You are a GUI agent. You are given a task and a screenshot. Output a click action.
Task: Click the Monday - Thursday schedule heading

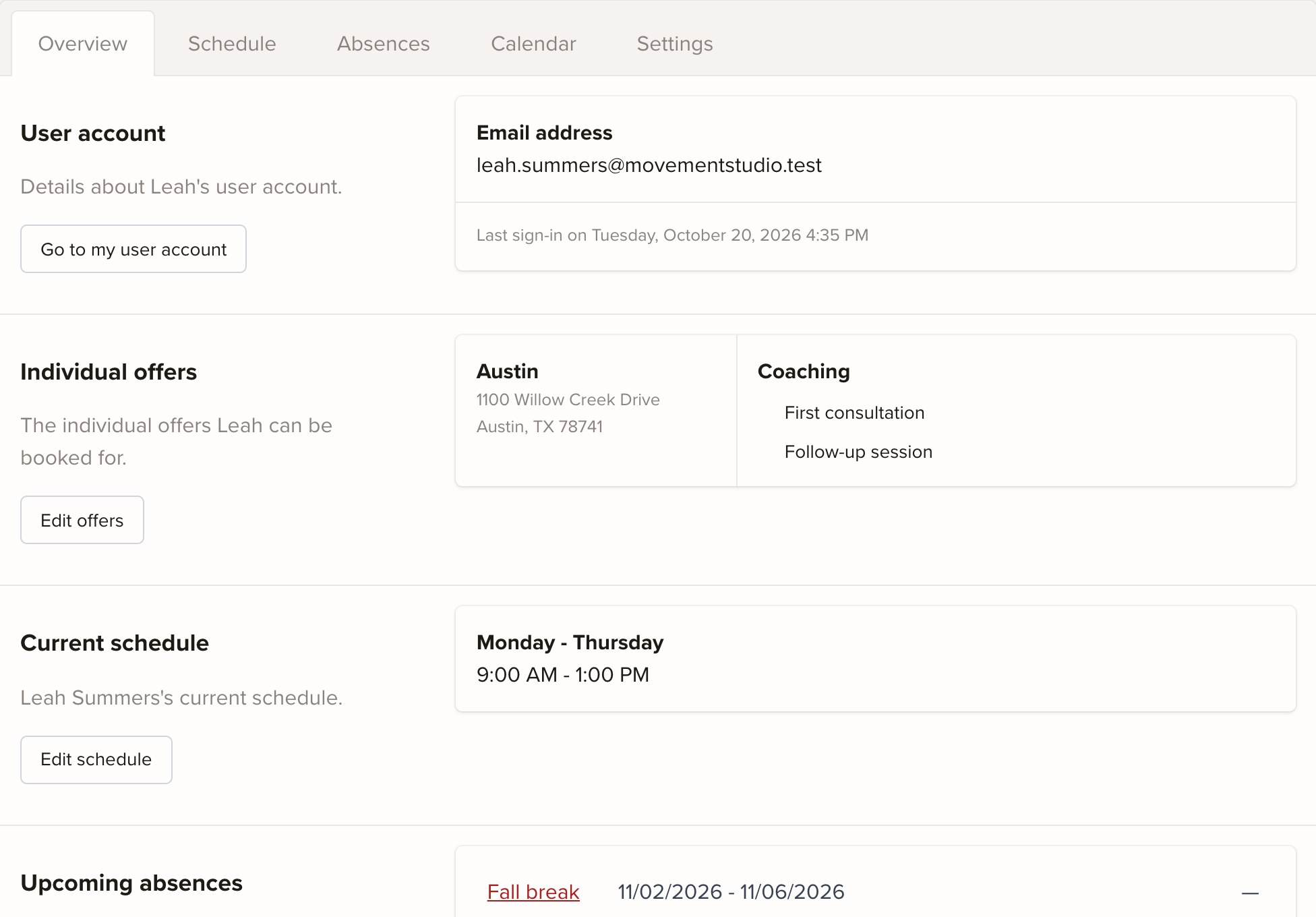570,643
